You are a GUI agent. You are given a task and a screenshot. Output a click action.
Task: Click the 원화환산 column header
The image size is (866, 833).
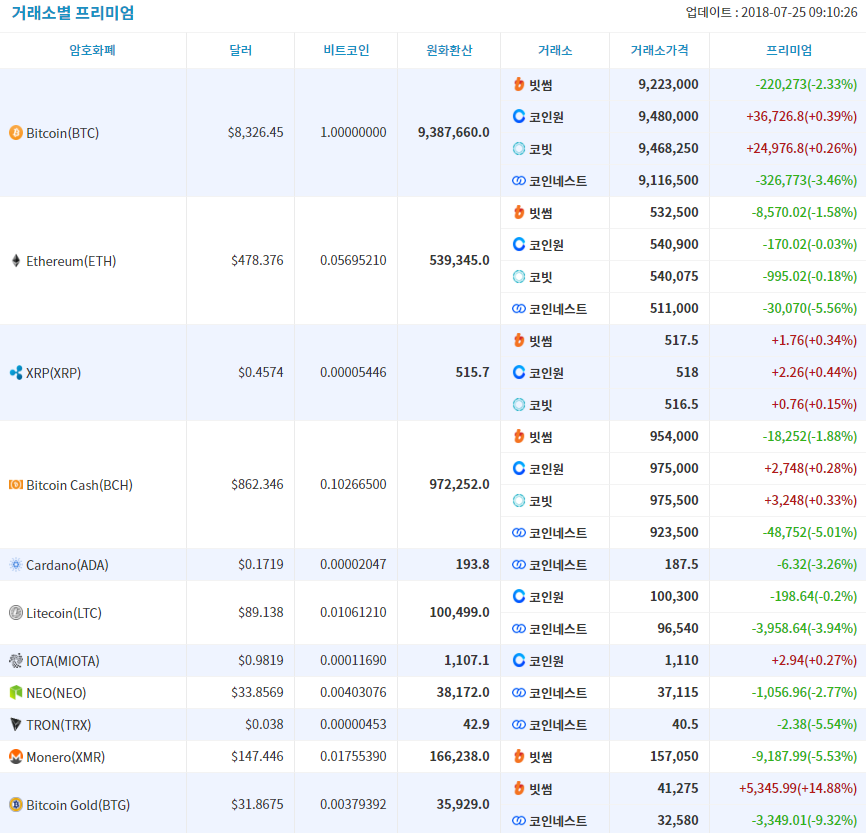449,50
